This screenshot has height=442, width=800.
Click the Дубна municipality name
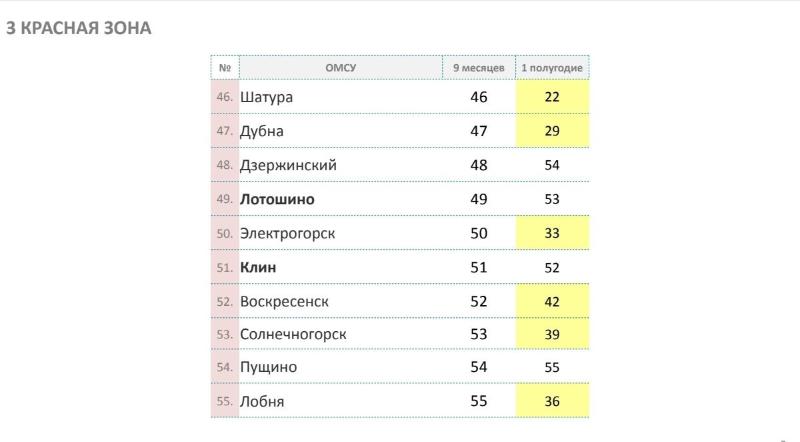(x=262, y=131)
